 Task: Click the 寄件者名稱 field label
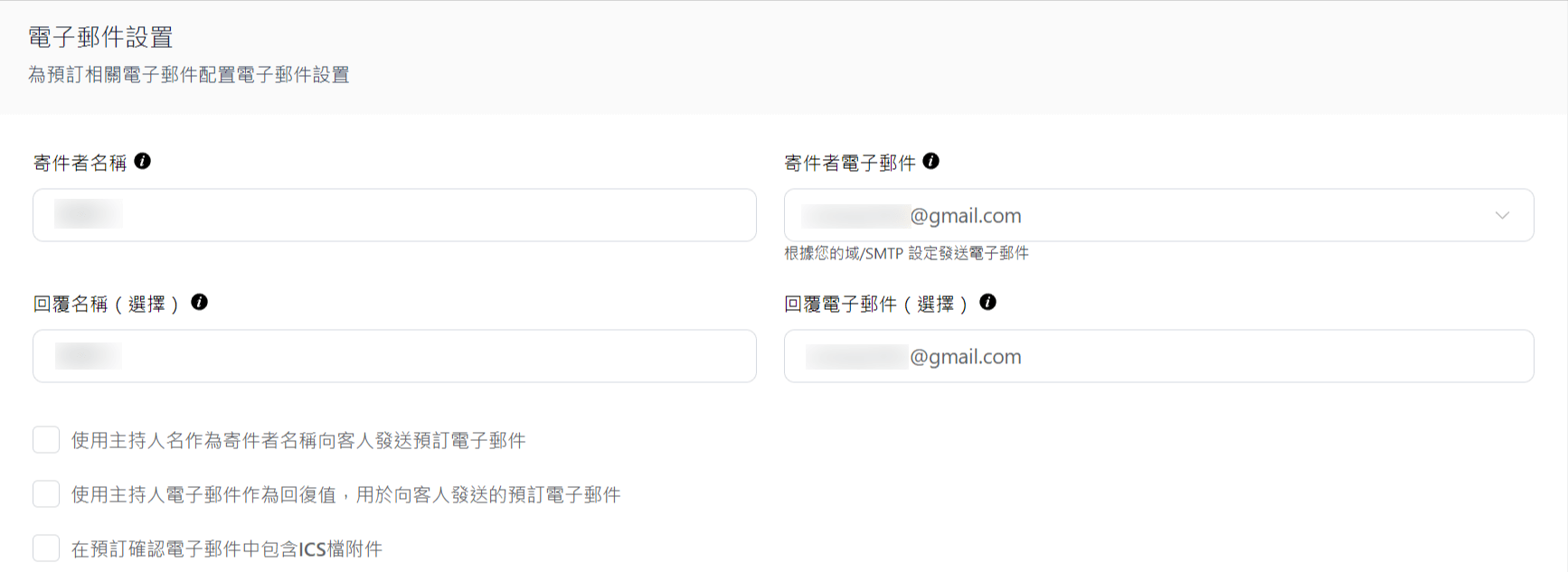pyautogui.click(x=80, y=163)
